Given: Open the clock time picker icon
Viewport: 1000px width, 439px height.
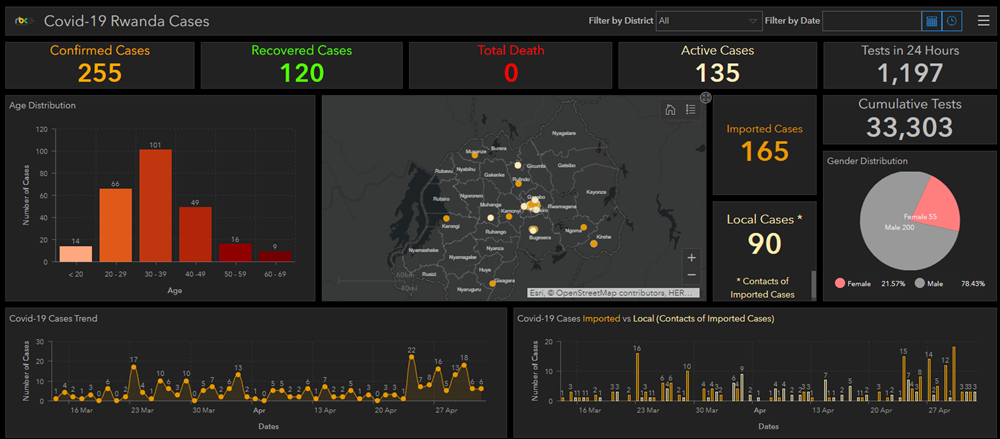Looking at the screenshot, I should [952, 21].
